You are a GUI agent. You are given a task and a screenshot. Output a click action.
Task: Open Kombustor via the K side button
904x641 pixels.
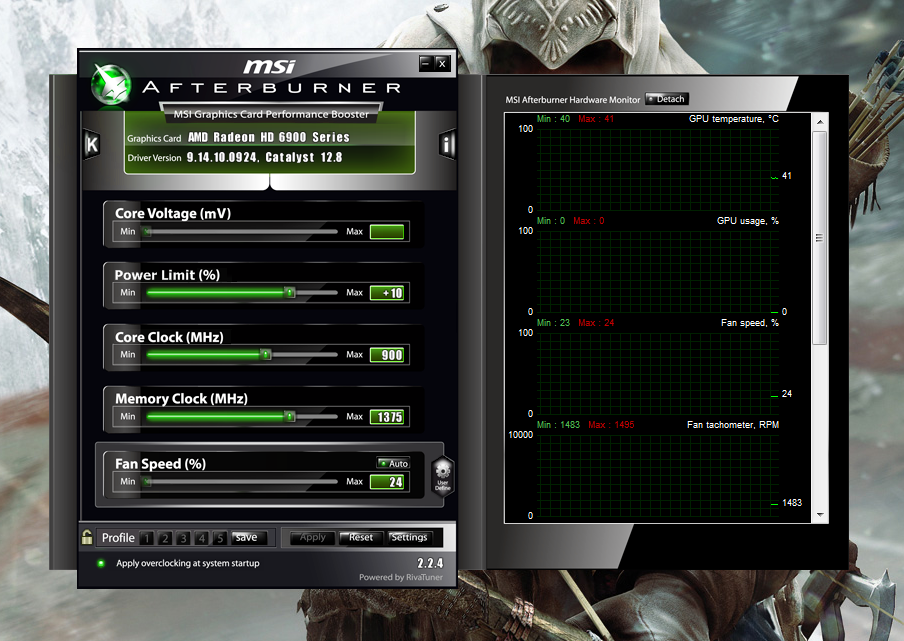[x=92, y=144]
